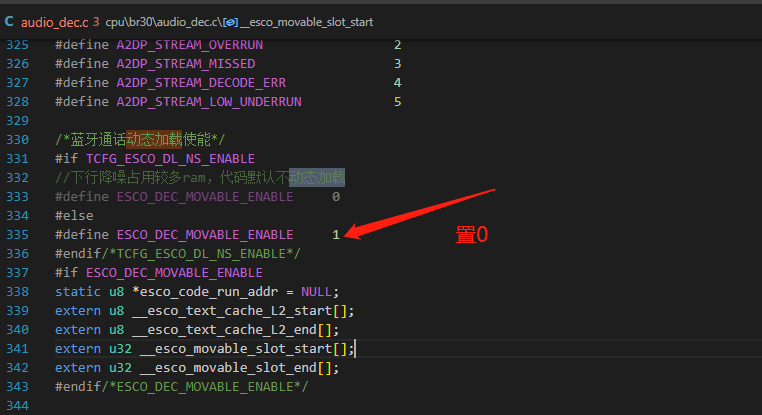Click the value 0 on line 333
The width and height of the screenshot is (762, 415).
[336, 197]
